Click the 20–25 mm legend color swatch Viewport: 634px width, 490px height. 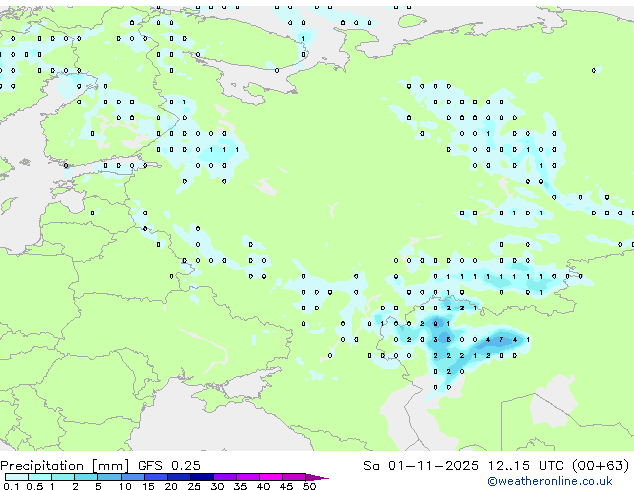click(179, 477)
